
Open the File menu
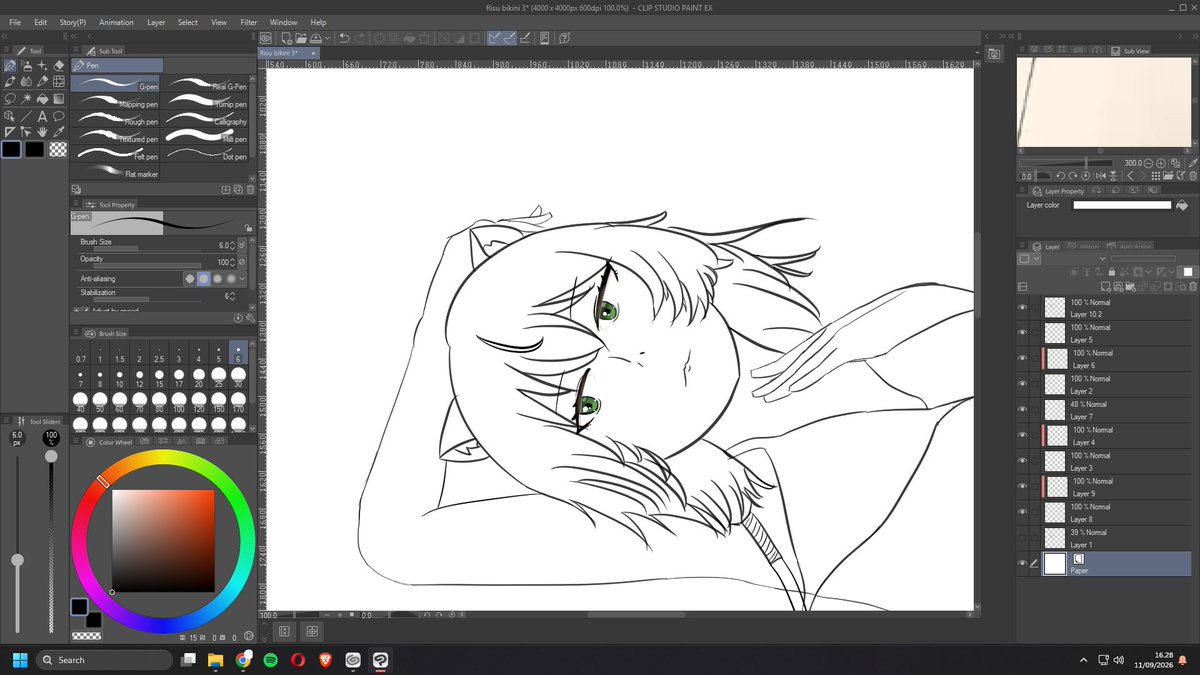pyautogui.click(x=15, y=22)
